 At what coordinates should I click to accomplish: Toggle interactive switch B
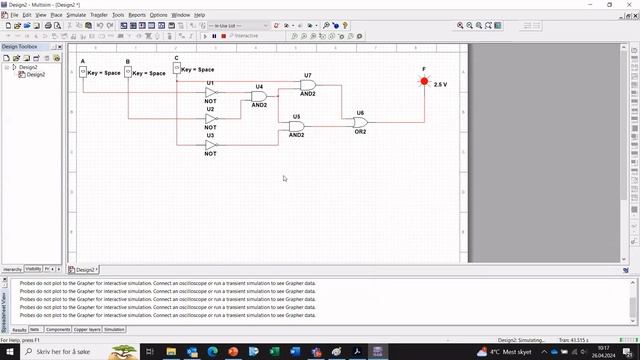[x=128, y=72]
